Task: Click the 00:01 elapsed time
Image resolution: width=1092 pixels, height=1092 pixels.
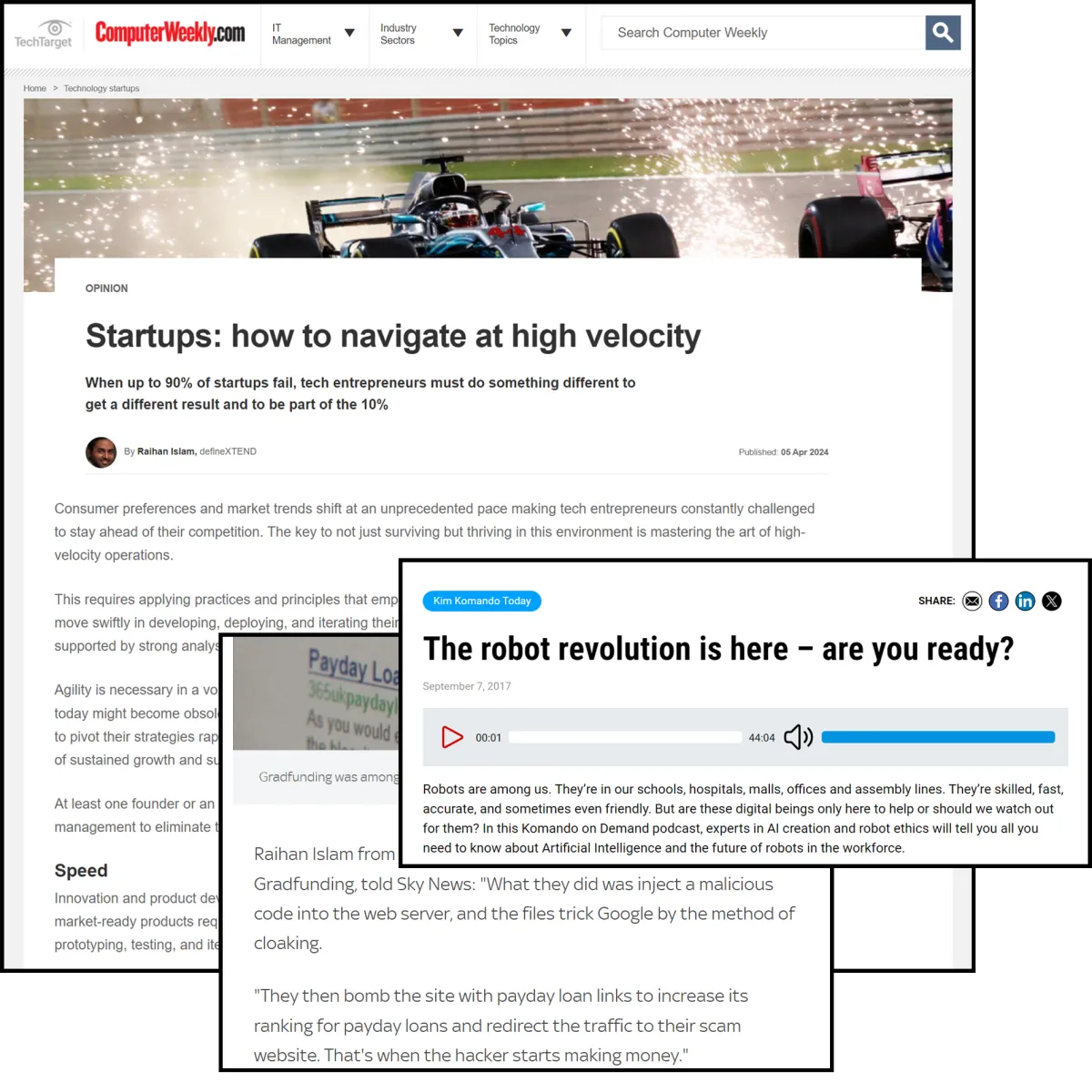Action: coord(489,738)
